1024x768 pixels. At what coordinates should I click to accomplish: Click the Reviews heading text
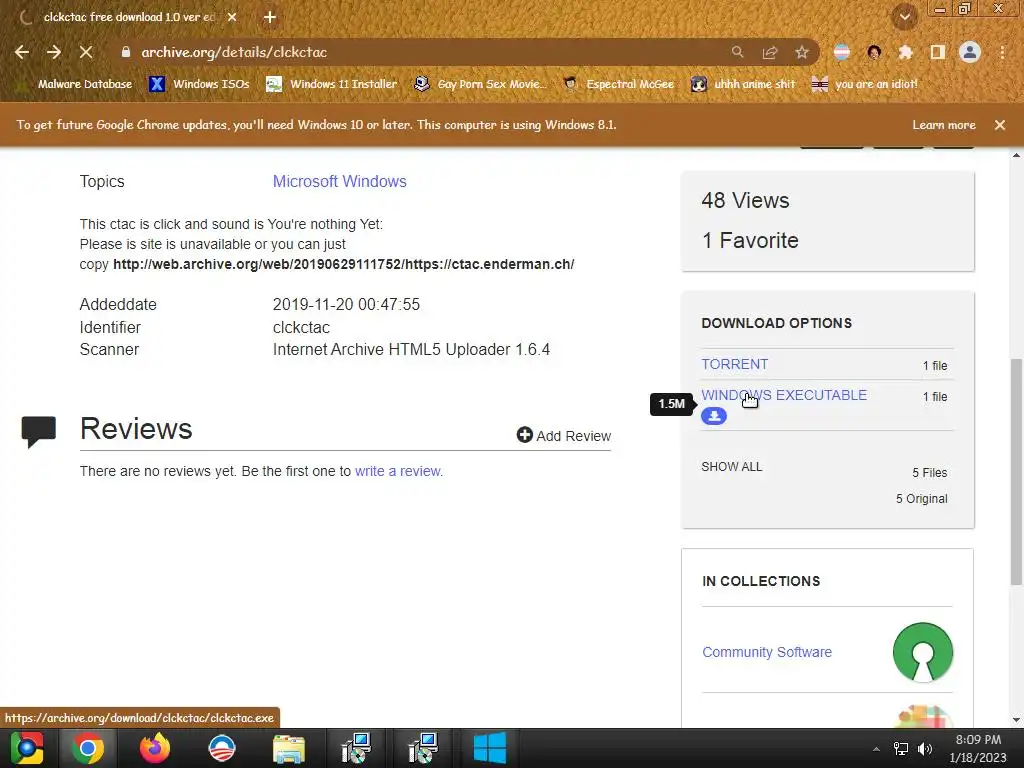tap(136, 429)
